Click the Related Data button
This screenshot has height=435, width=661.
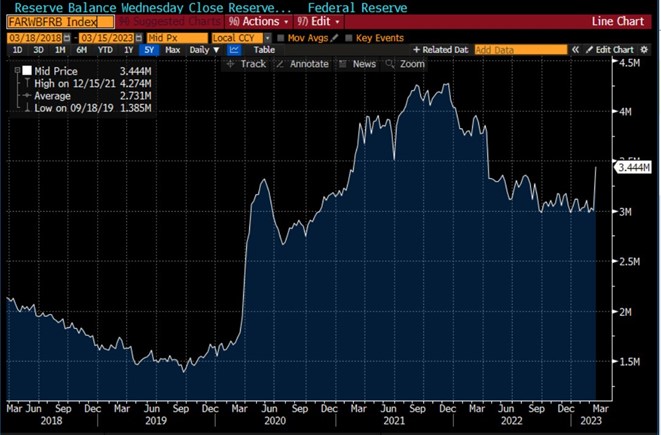(x=444, y=49)
